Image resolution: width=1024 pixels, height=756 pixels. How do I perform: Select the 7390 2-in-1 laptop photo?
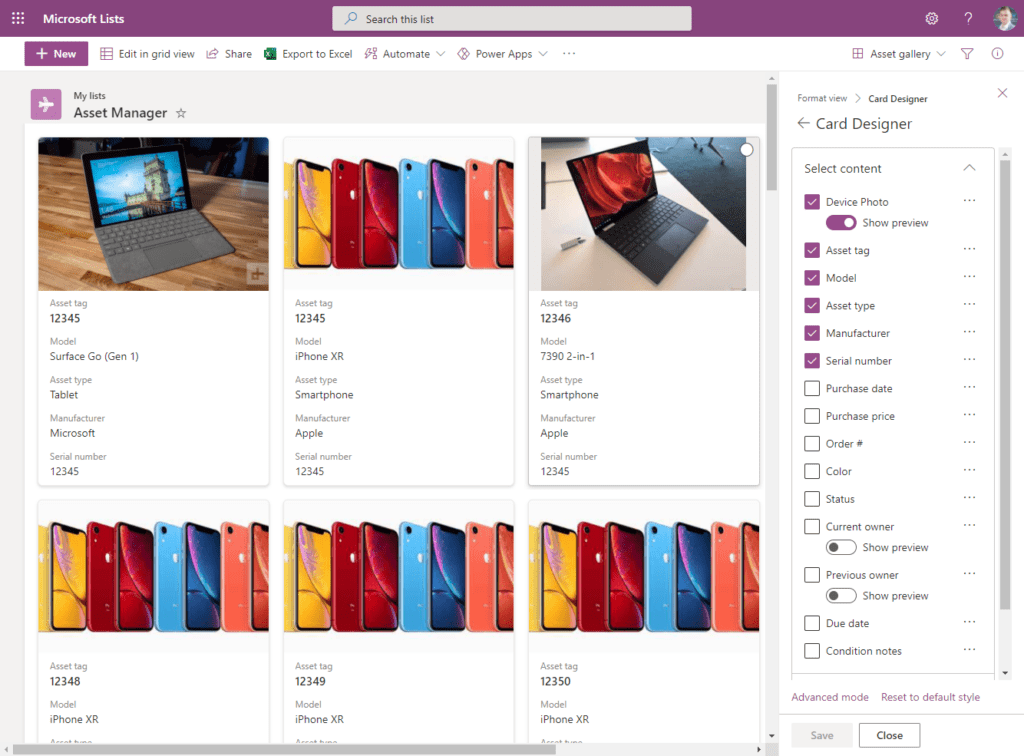(x=643, y=213)
